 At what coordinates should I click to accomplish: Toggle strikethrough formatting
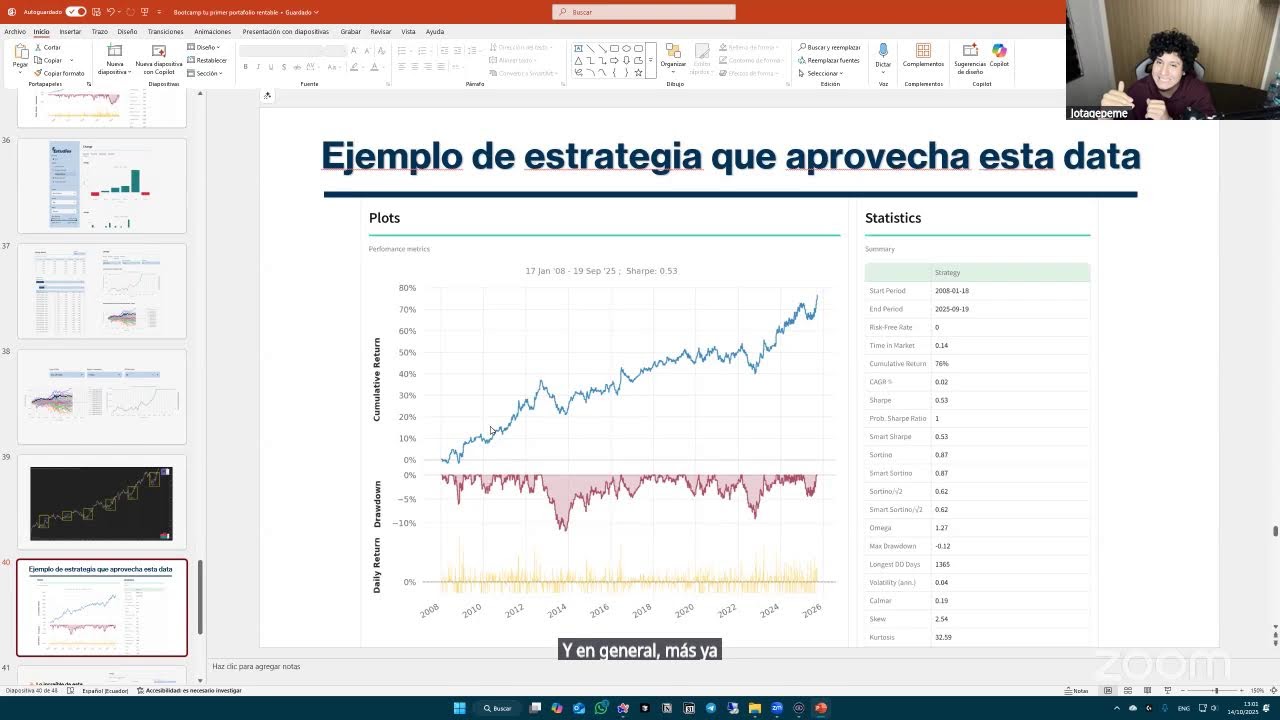(297, 67)
